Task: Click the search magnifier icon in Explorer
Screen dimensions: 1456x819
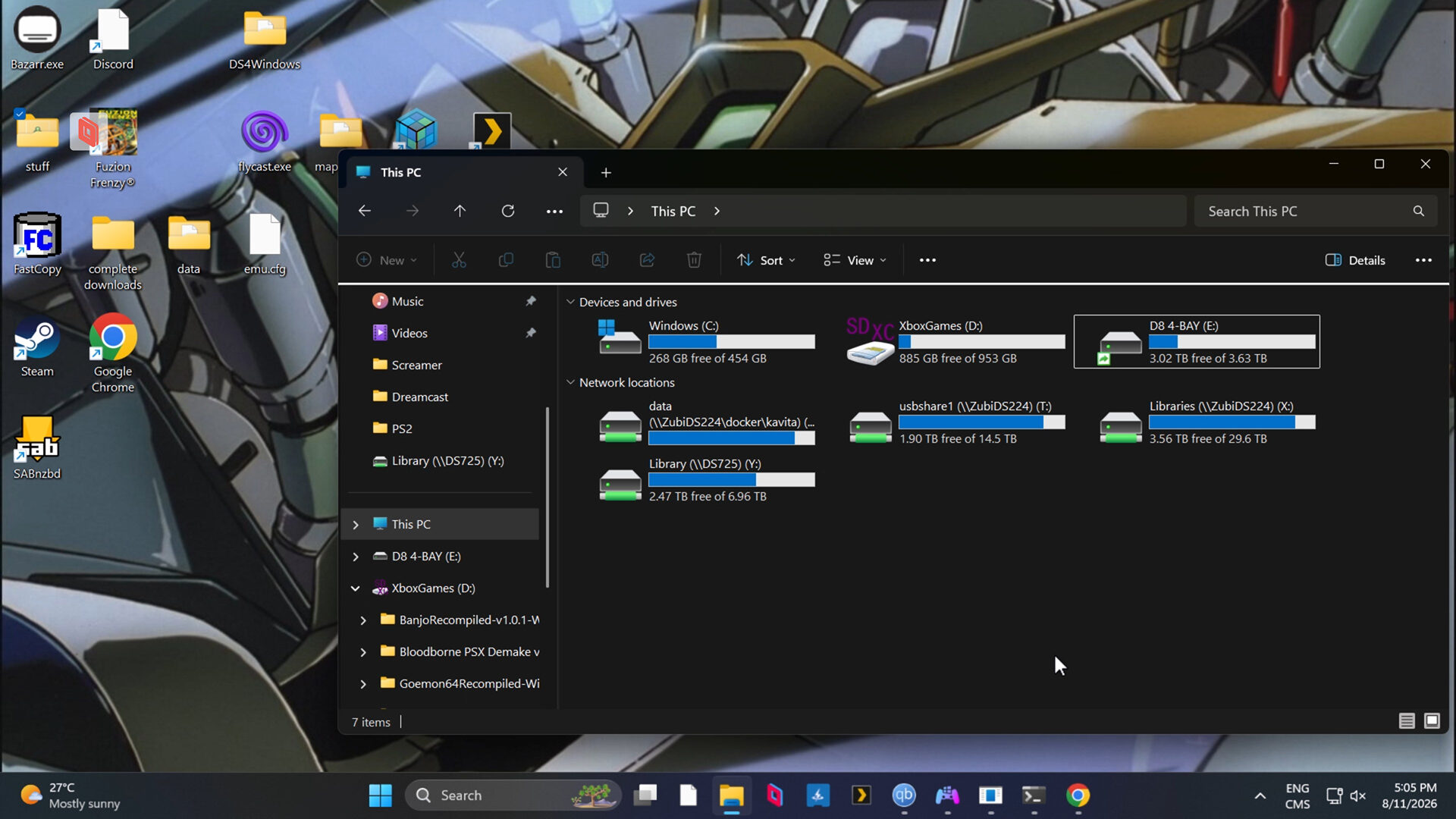Action: [x=1419, y=211]
